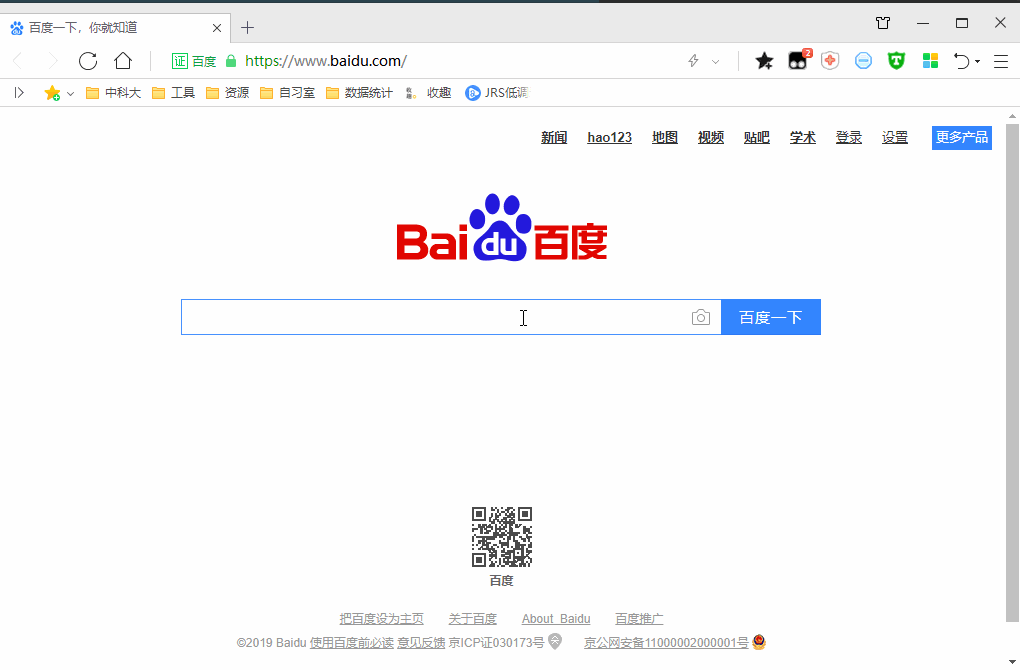
Task: Click the green shield extension icon
Action: (x=896, y=61)
